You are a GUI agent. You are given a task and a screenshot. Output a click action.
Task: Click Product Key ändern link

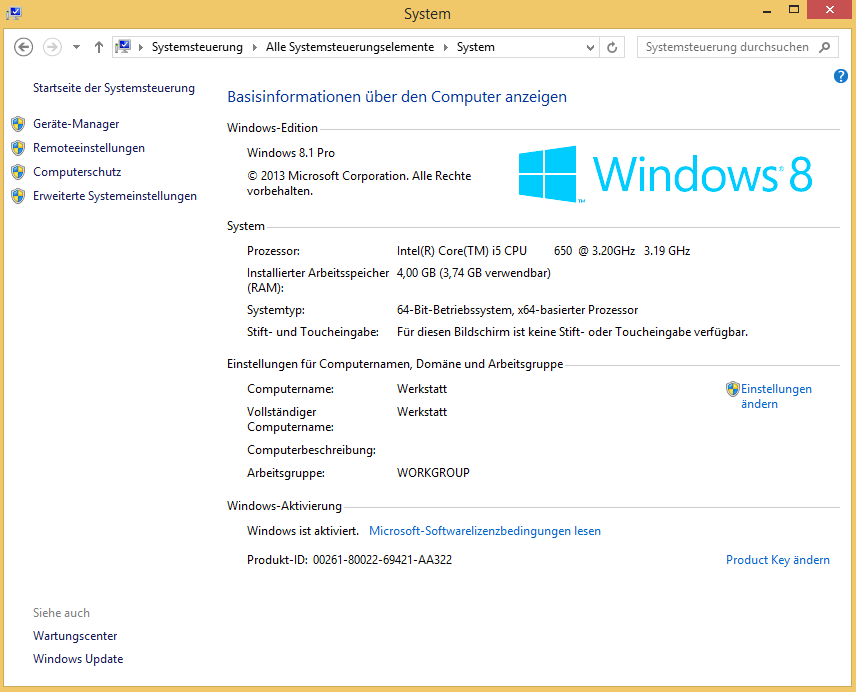[777, 560]
